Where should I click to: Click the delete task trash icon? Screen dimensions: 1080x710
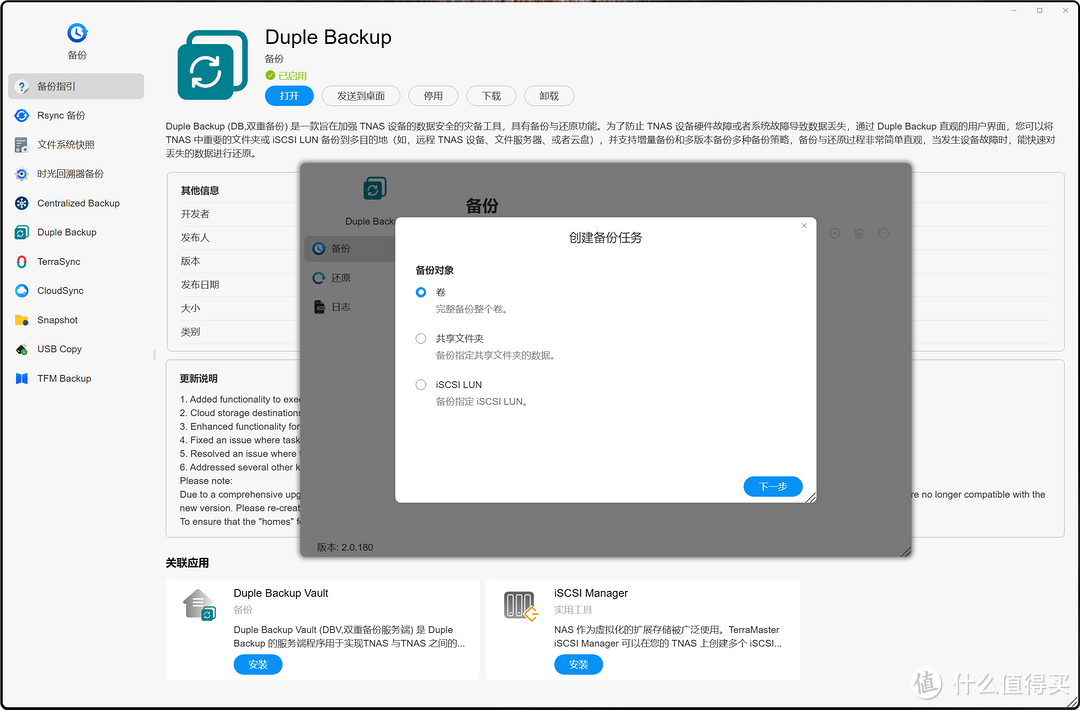coord(859,233)
